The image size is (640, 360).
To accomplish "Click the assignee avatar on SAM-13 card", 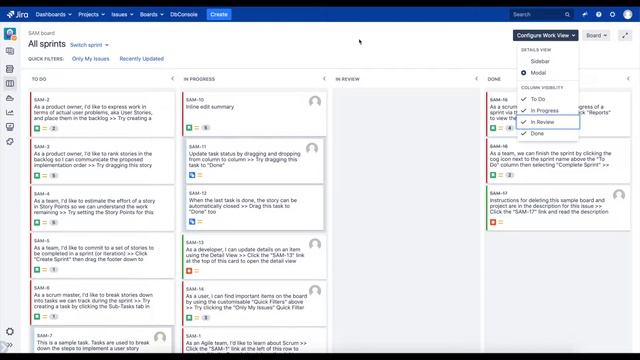I will click(315, 244).
